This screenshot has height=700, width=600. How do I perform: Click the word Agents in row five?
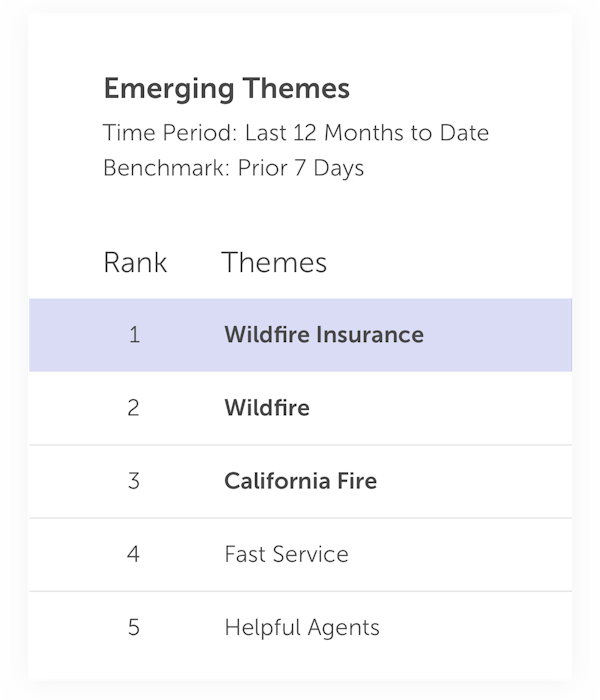344,629
